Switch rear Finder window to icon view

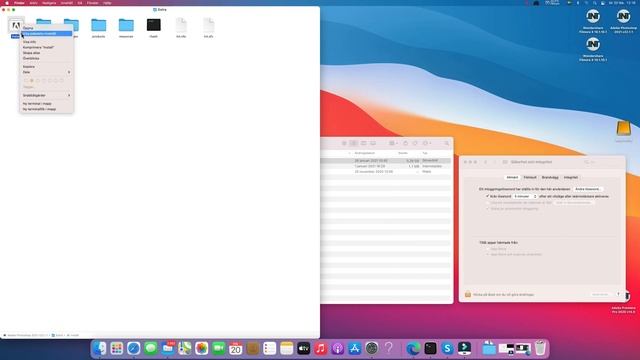coord(344,143)
